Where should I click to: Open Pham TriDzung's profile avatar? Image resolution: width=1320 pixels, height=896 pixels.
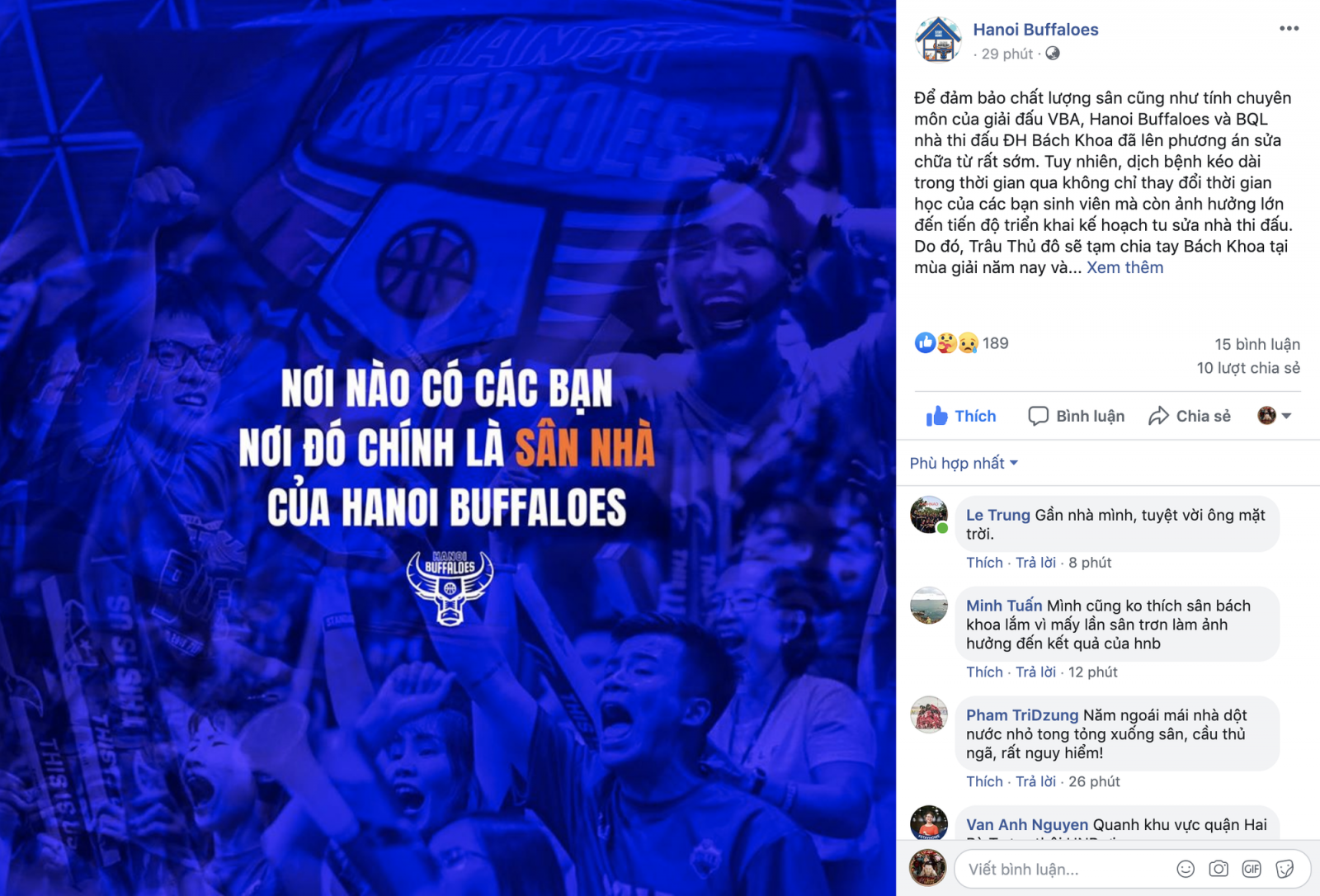(x=929, y=714)
